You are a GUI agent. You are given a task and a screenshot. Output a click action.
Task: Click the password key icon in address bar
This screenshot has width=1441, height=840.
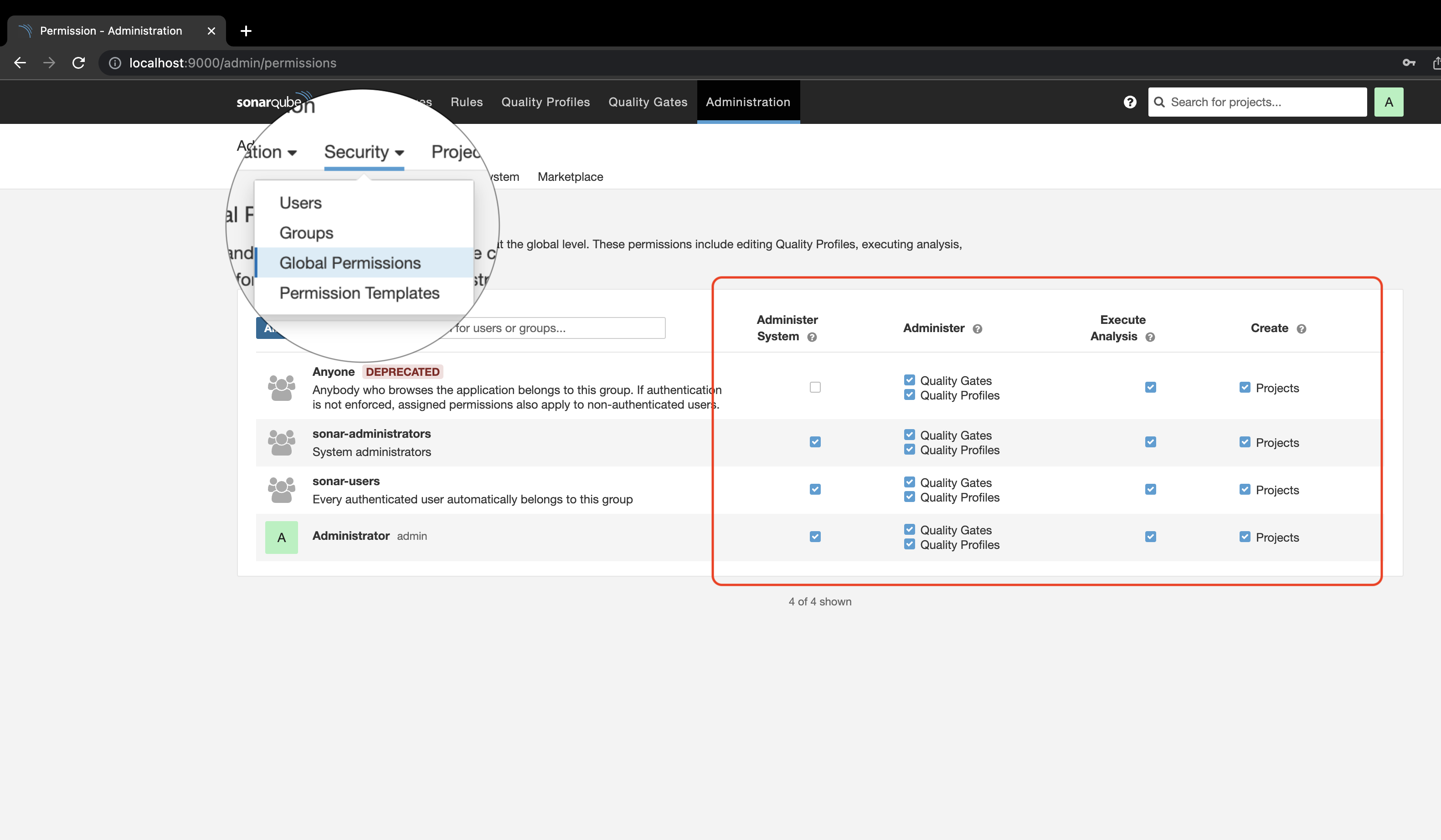[1408, 63]
